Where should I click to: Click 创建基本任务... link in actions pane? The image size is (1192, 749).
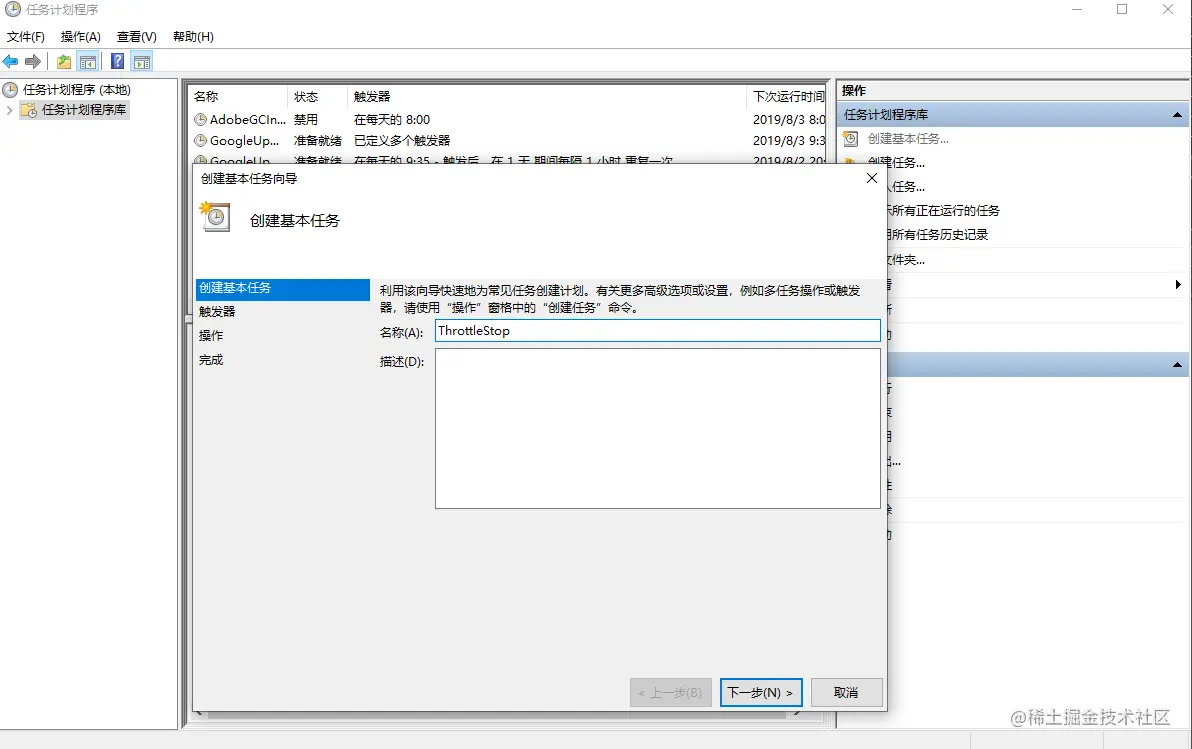[x=908, y=138]
